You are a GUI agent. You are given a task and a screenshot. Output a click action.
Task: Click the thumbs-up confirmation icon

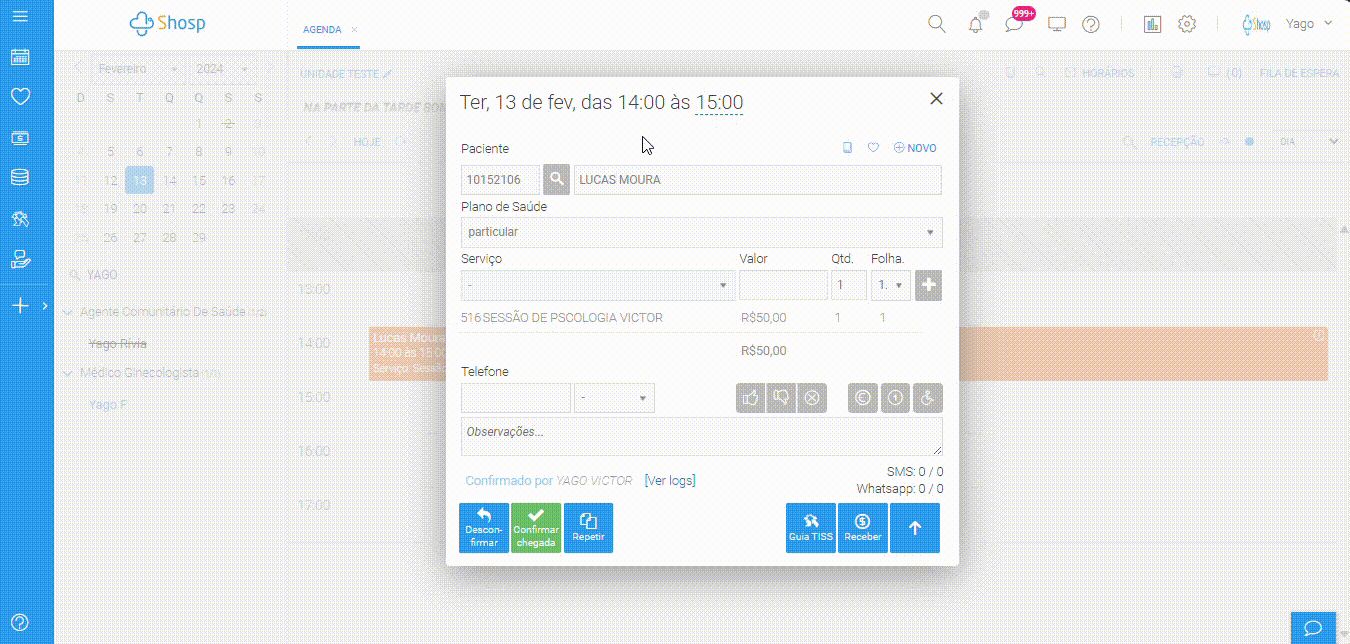[x=751, y=397]
